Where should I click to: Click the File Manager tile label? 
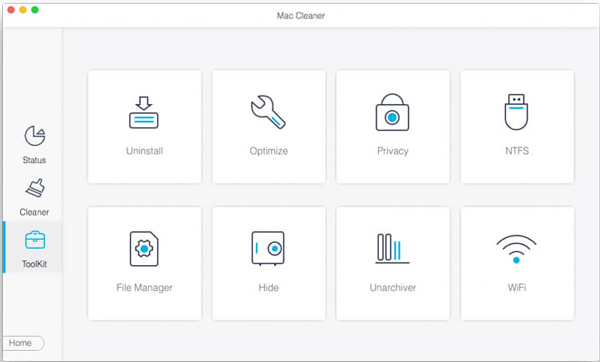[144, 288]
